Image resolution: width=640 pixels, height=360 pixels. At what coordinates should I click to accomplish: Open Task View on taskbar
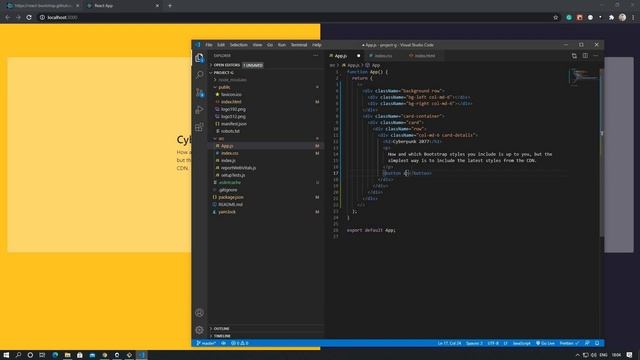[42, 355]
